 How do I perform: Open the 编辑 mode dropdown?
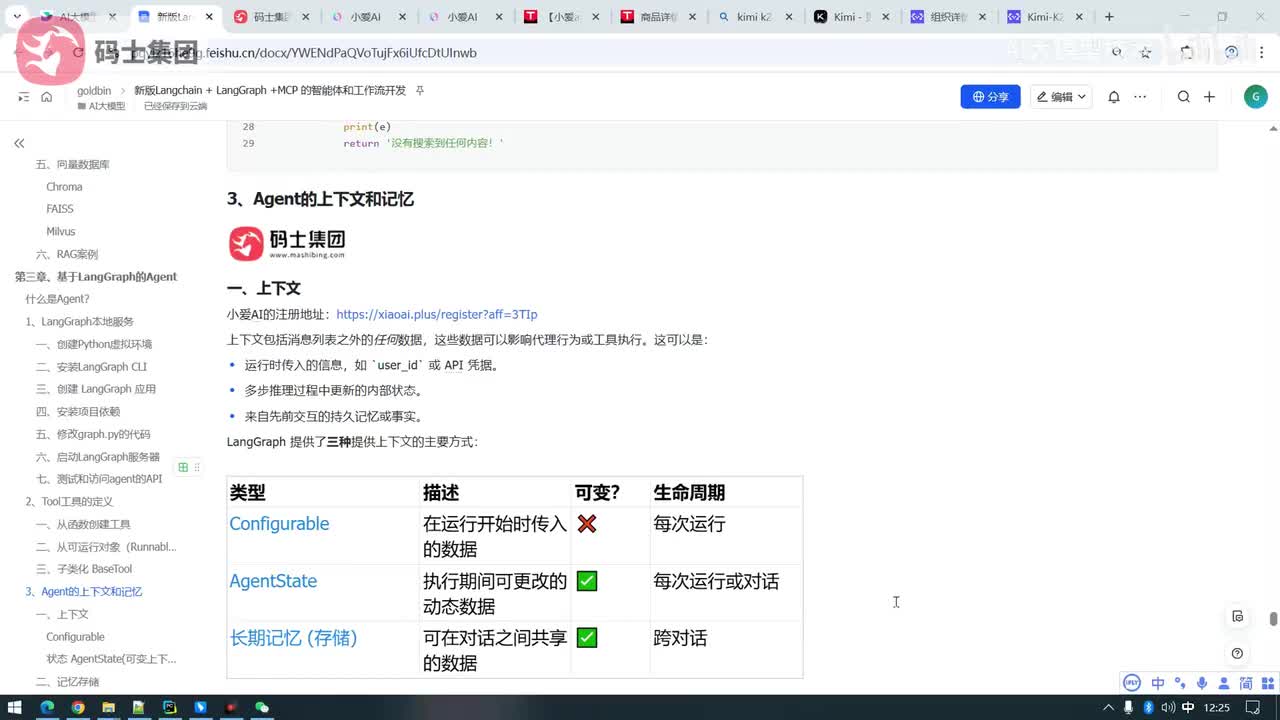pos(1062,97)
